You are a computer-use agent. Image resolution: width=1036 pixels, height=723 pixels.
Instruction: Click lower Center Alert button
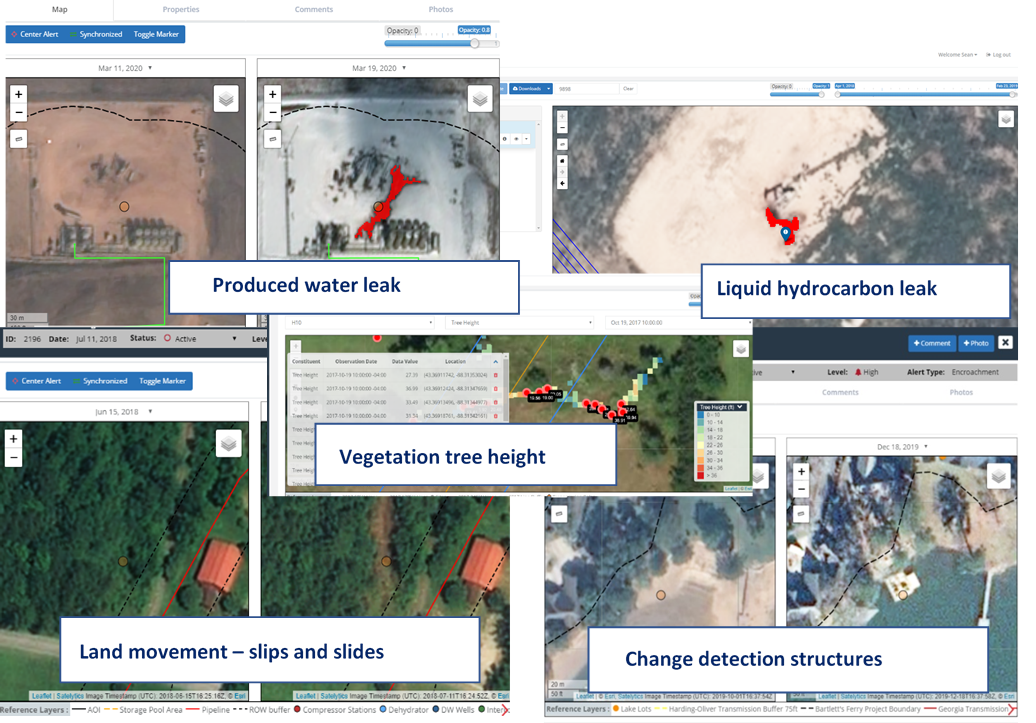pyautogui.click(x=36, y=381)
